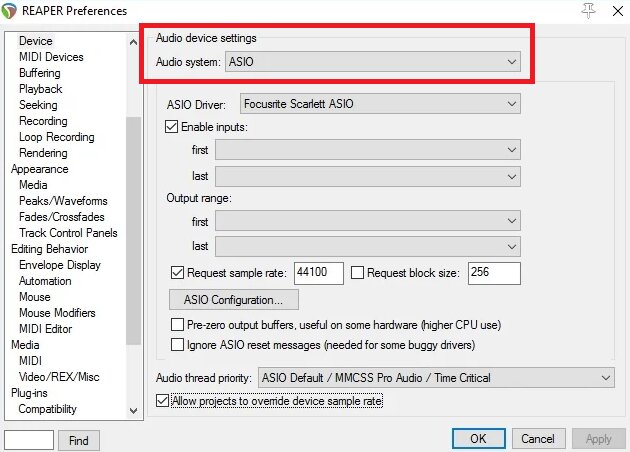Click the sidebar scrollbar thumb
The width and height of the screenshot is (630, 452).
pos(133,231)
